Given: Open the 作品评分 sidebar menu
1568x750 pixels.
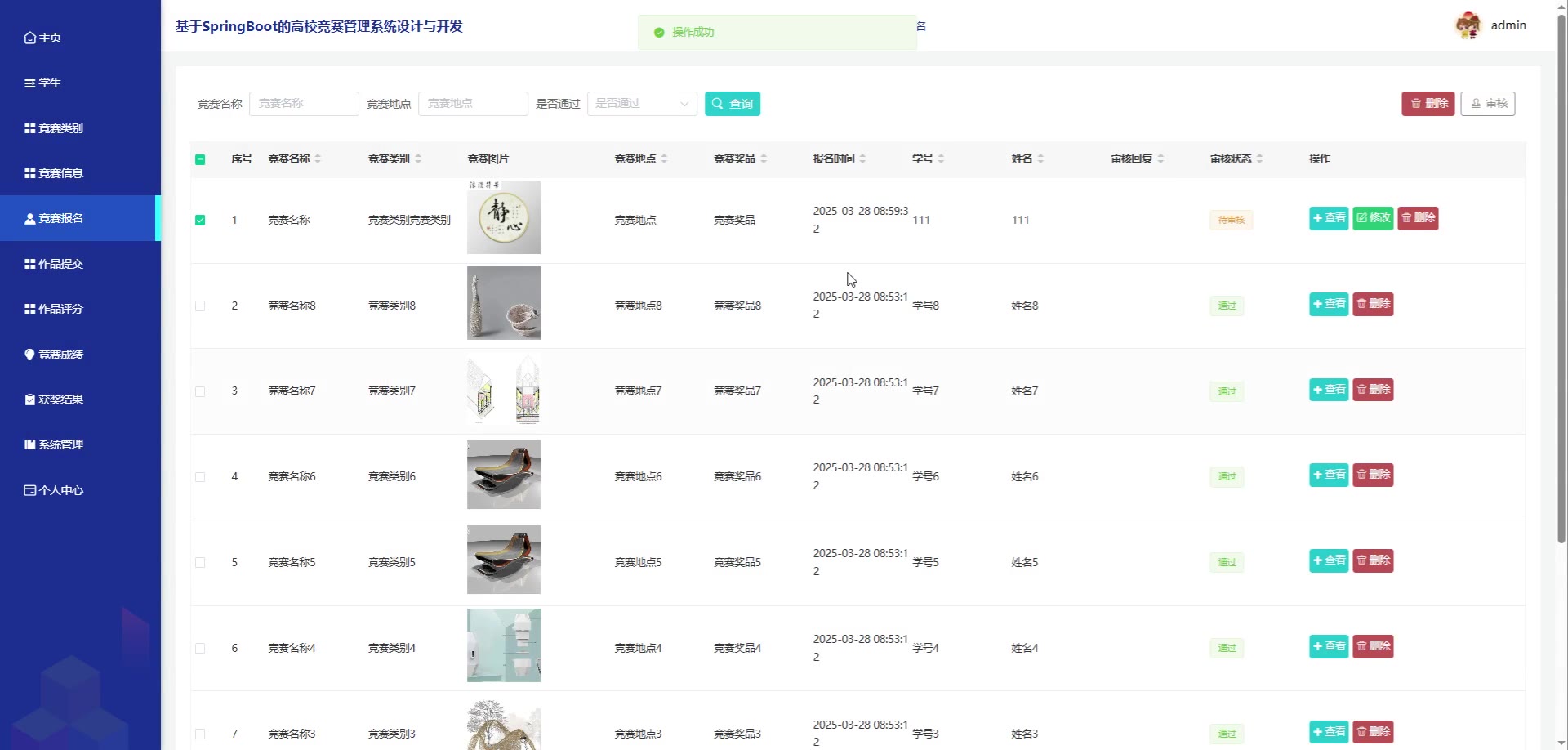Looking at the screenshot, I should pos(61,309).
